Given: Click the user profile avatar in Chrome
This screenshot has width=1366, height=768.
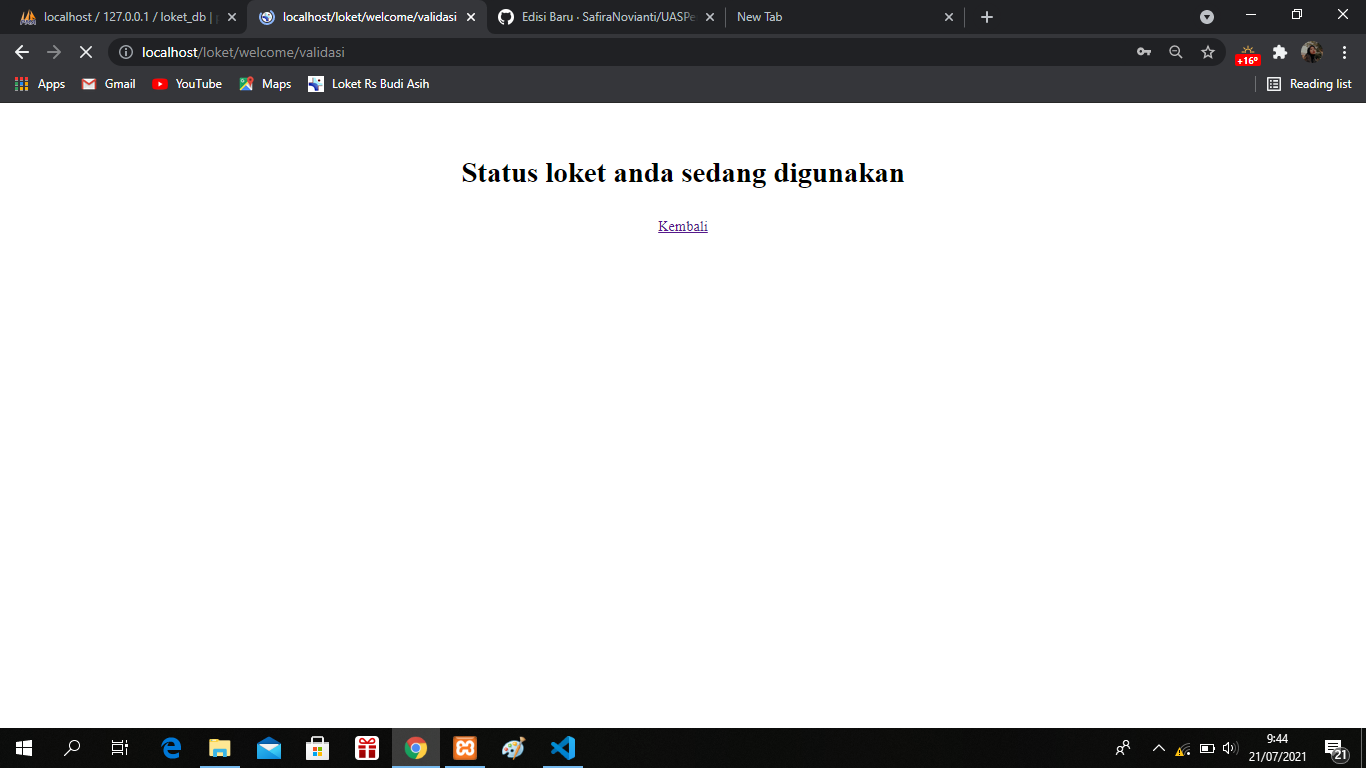Looking at the screenshot, I should [x=1313, y=52].
